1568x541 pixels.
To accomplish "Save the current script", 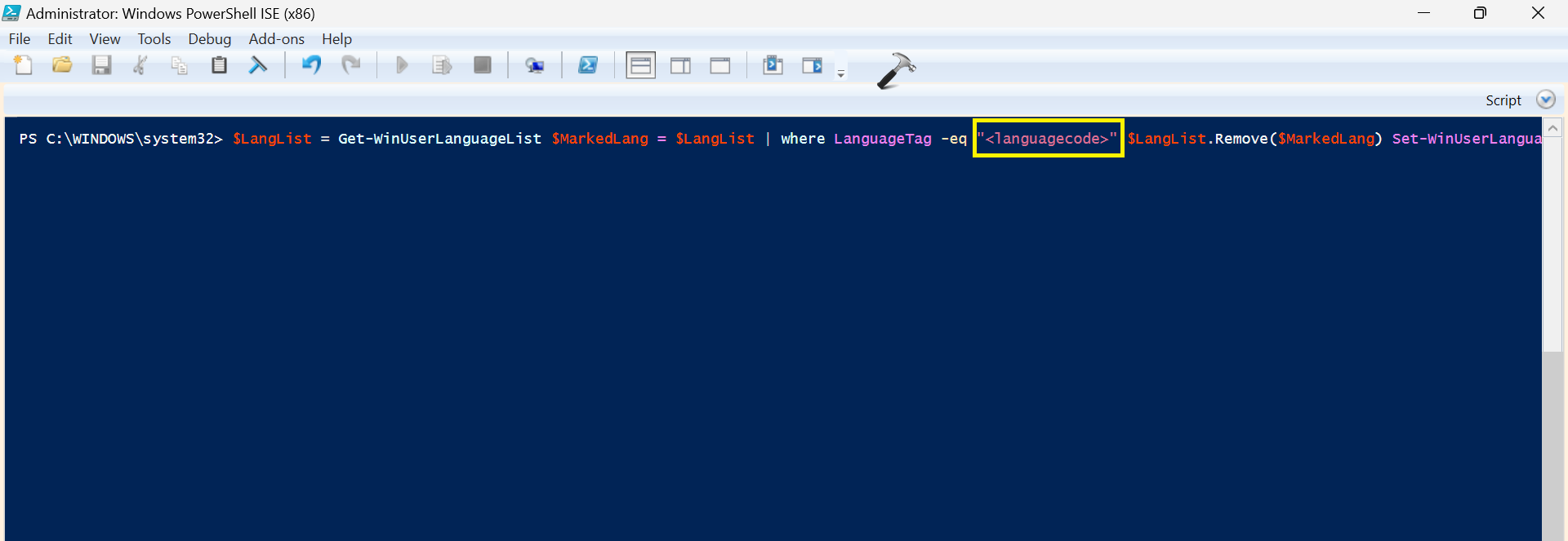I will tap(101, 65).
